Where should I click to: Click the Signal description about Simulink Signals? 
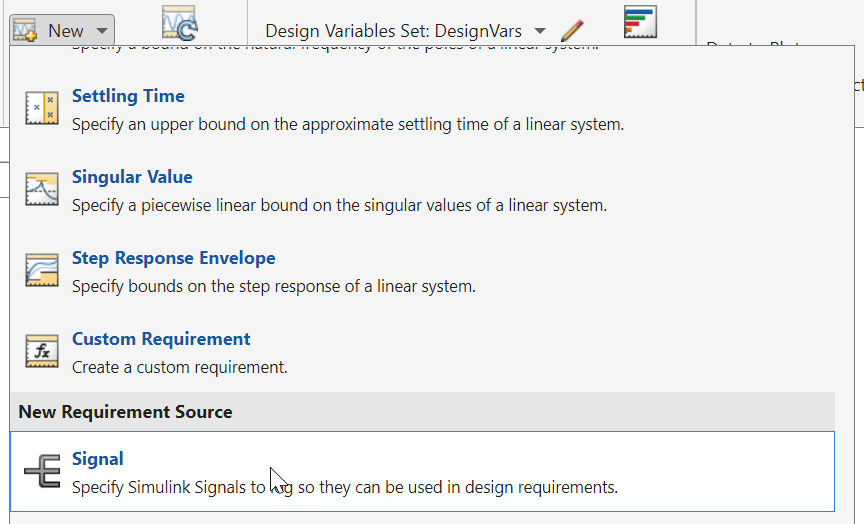[x=345, y=488]
